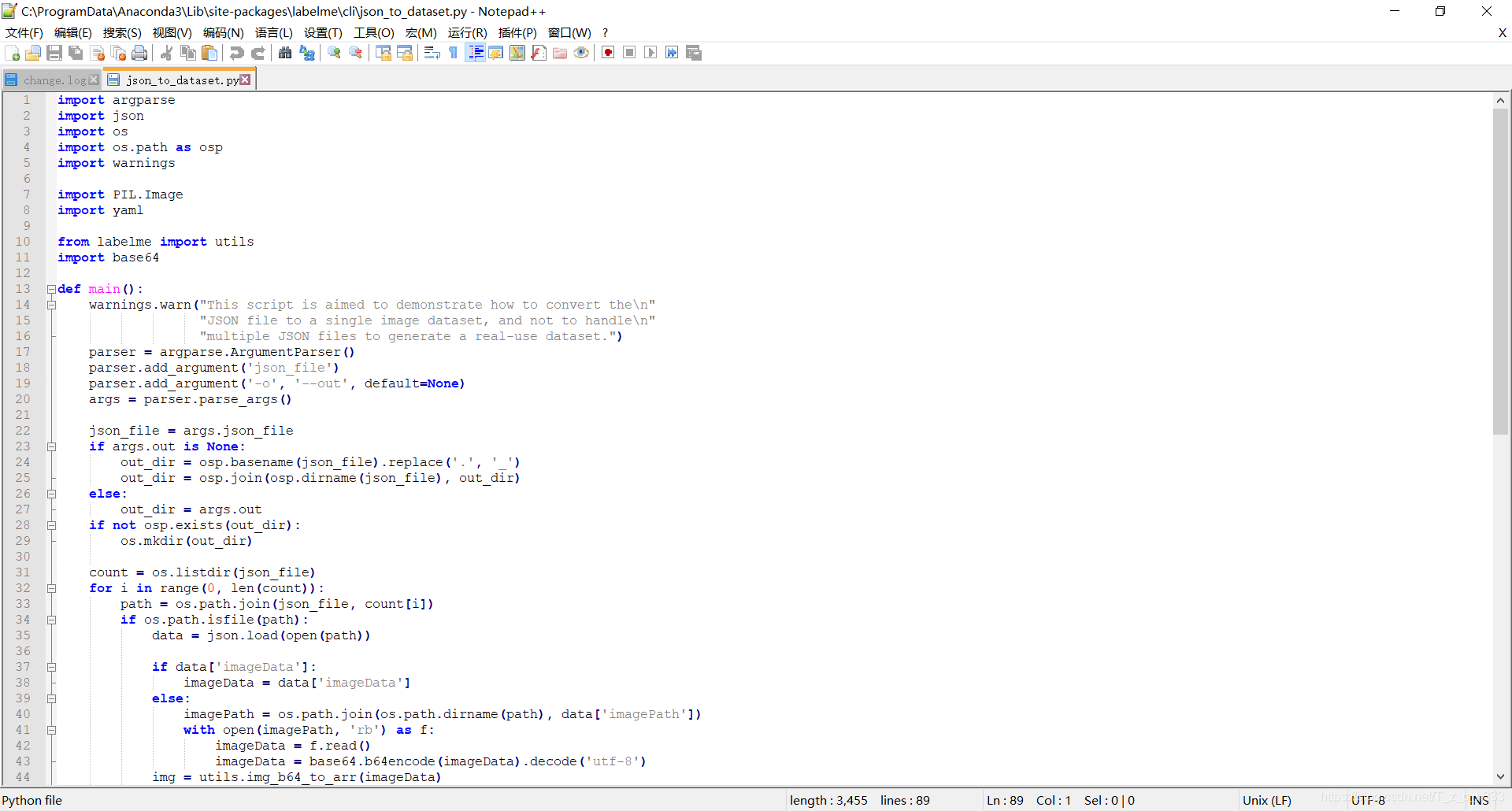
Task: Open the User Defined Language icon
Action: coord(496,53)
